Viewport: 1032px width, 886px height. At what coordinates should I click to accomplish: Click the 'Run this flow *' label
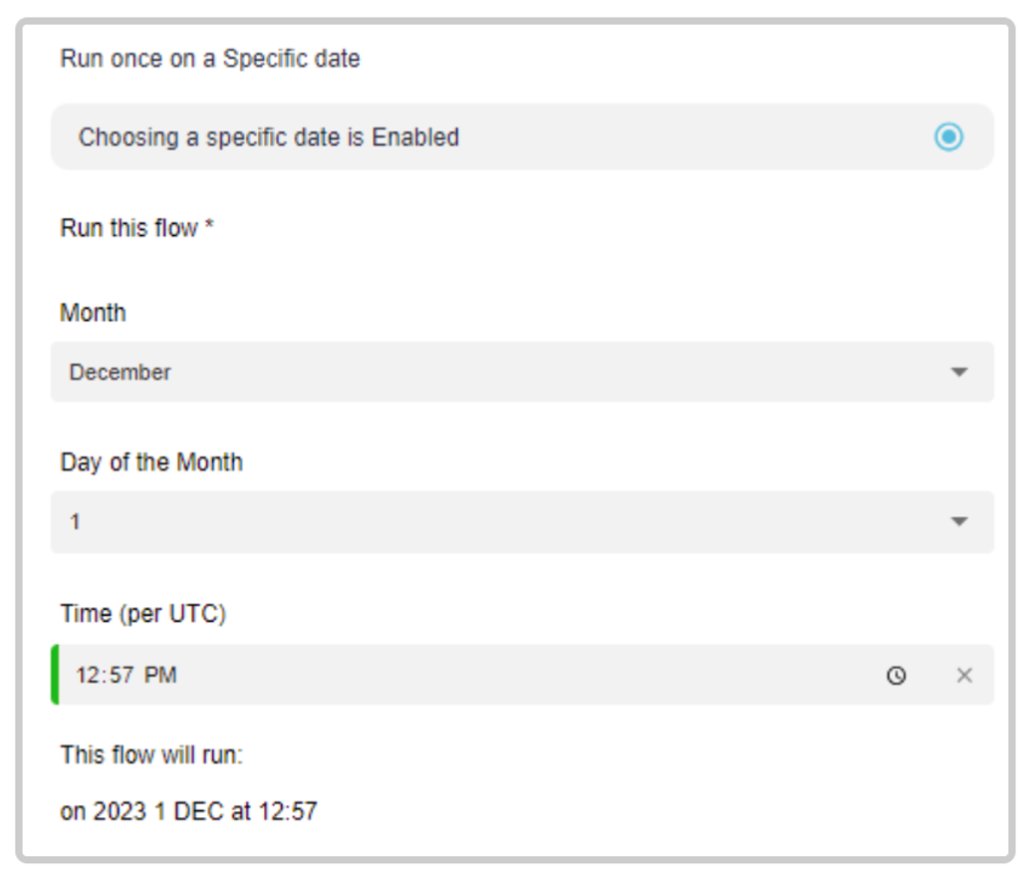(x=137, y=228)
